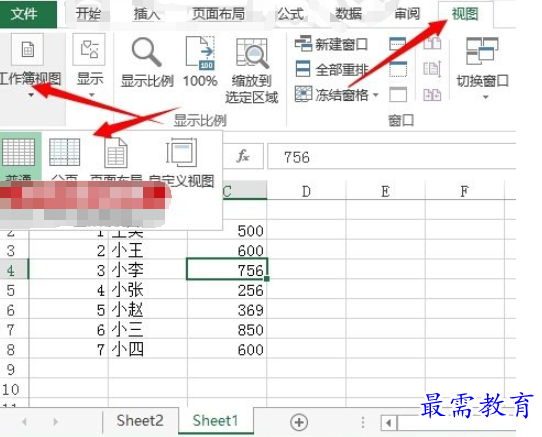Image resolution: width=542 pixels, height=437 pixels.
Task: Go to the 公式 tab
Action: point(290,15)
